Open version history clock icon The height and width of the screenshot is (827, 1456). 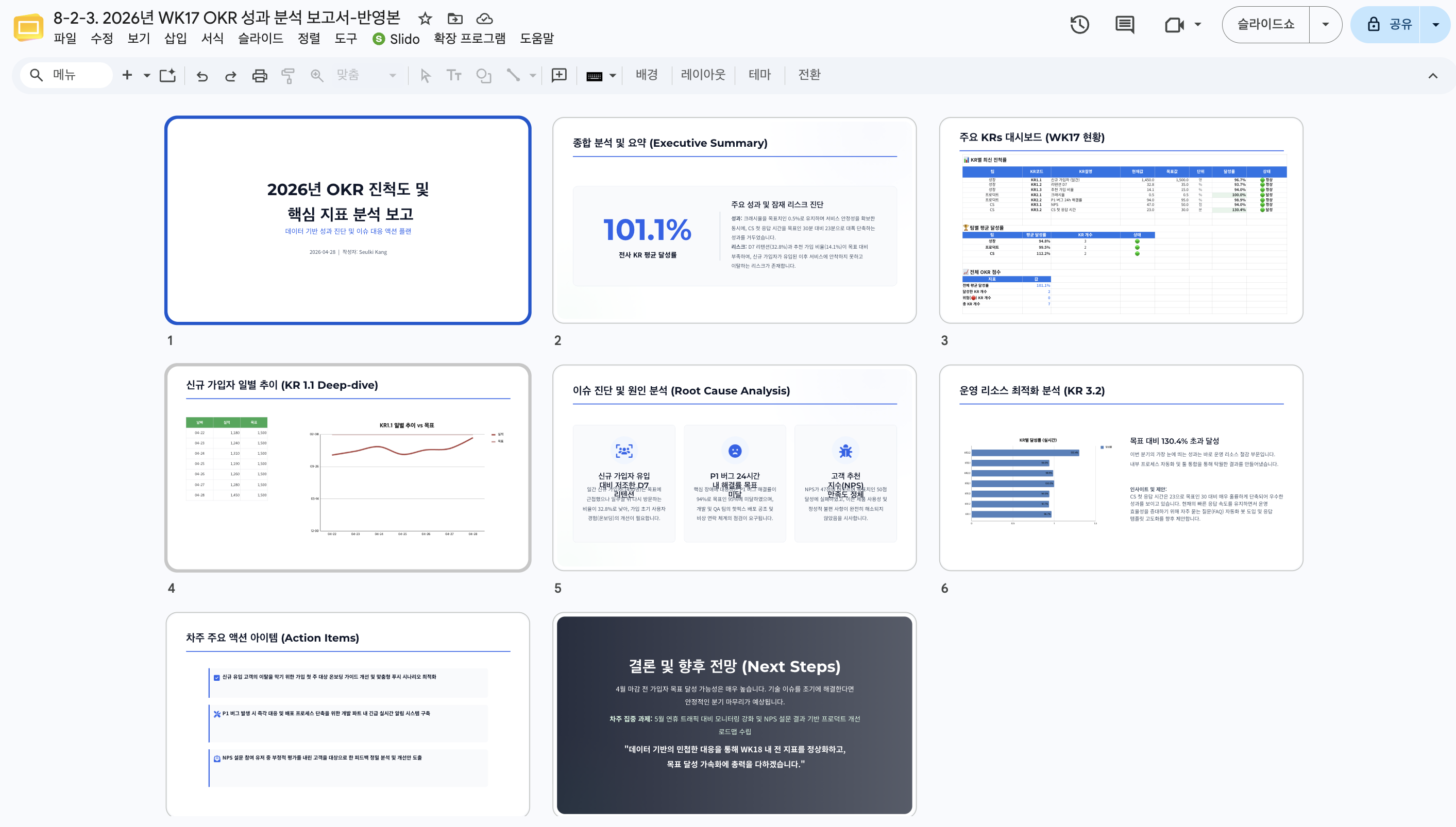pyautogui.click(x=1079, y=24)
